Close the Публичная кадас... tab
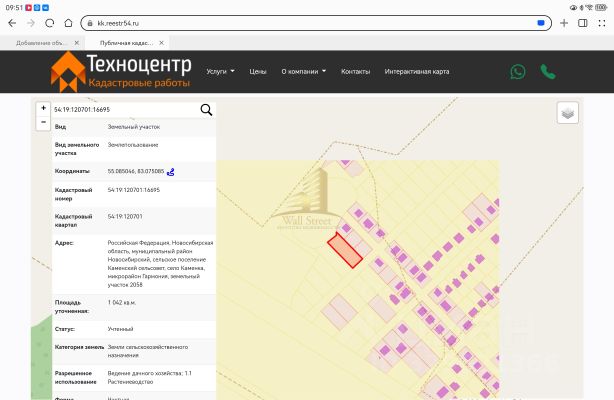The image size is (614, 400). 161,43
